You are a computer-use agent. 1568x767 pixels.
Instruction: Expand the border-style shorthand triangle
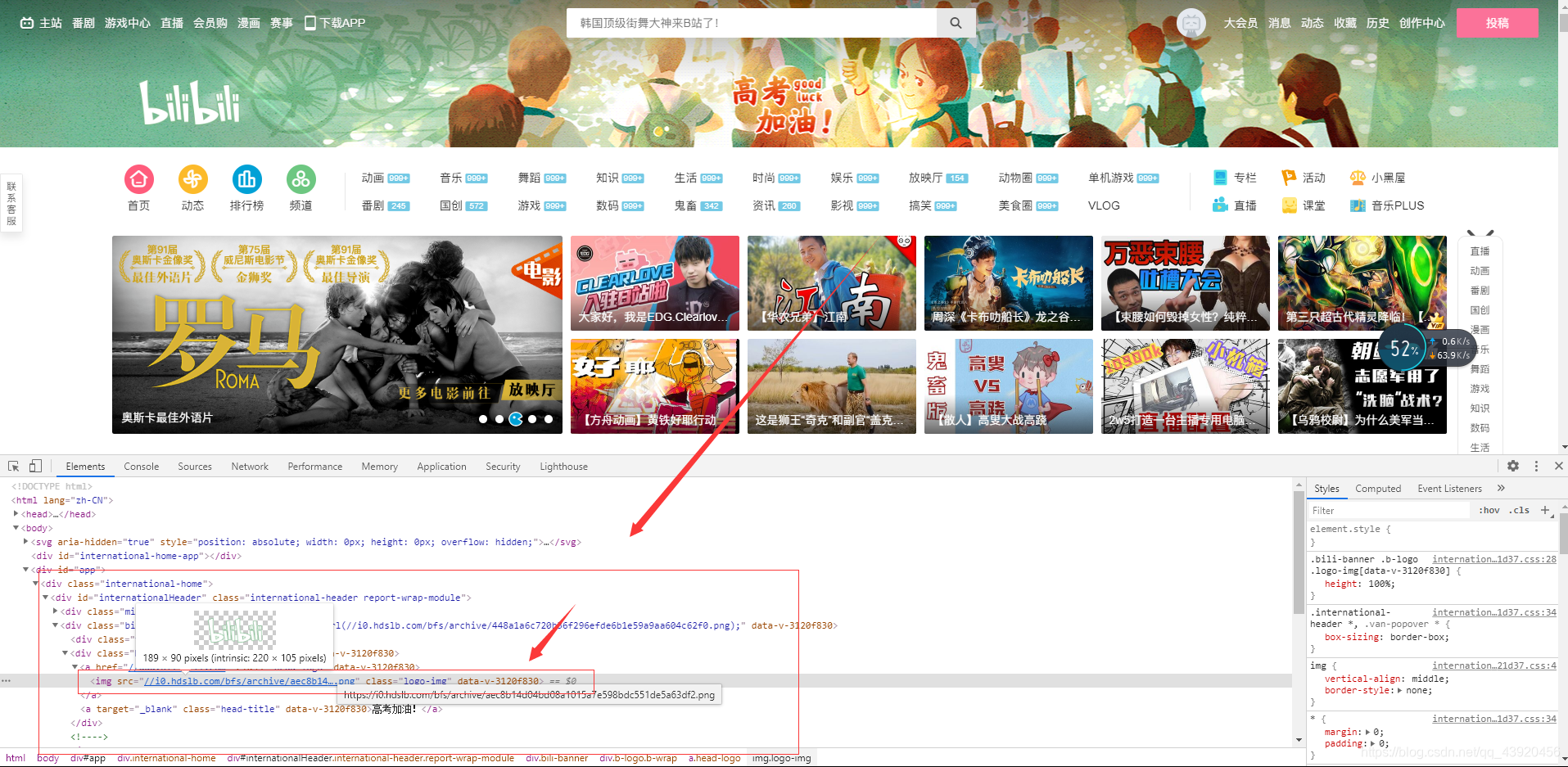click(x=1399, y=691)
